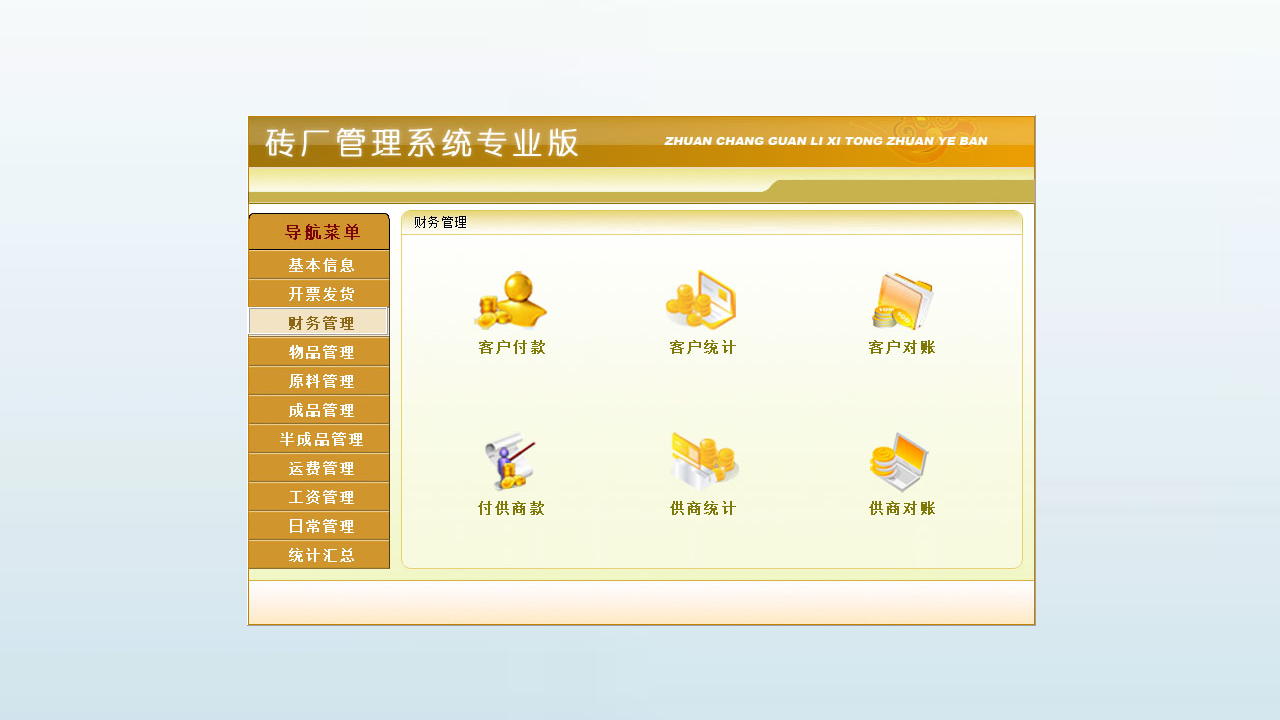The width and height of the screenshot is (1280, 720).
Task: Open the 物品管理 menu item
Action: 318,352
